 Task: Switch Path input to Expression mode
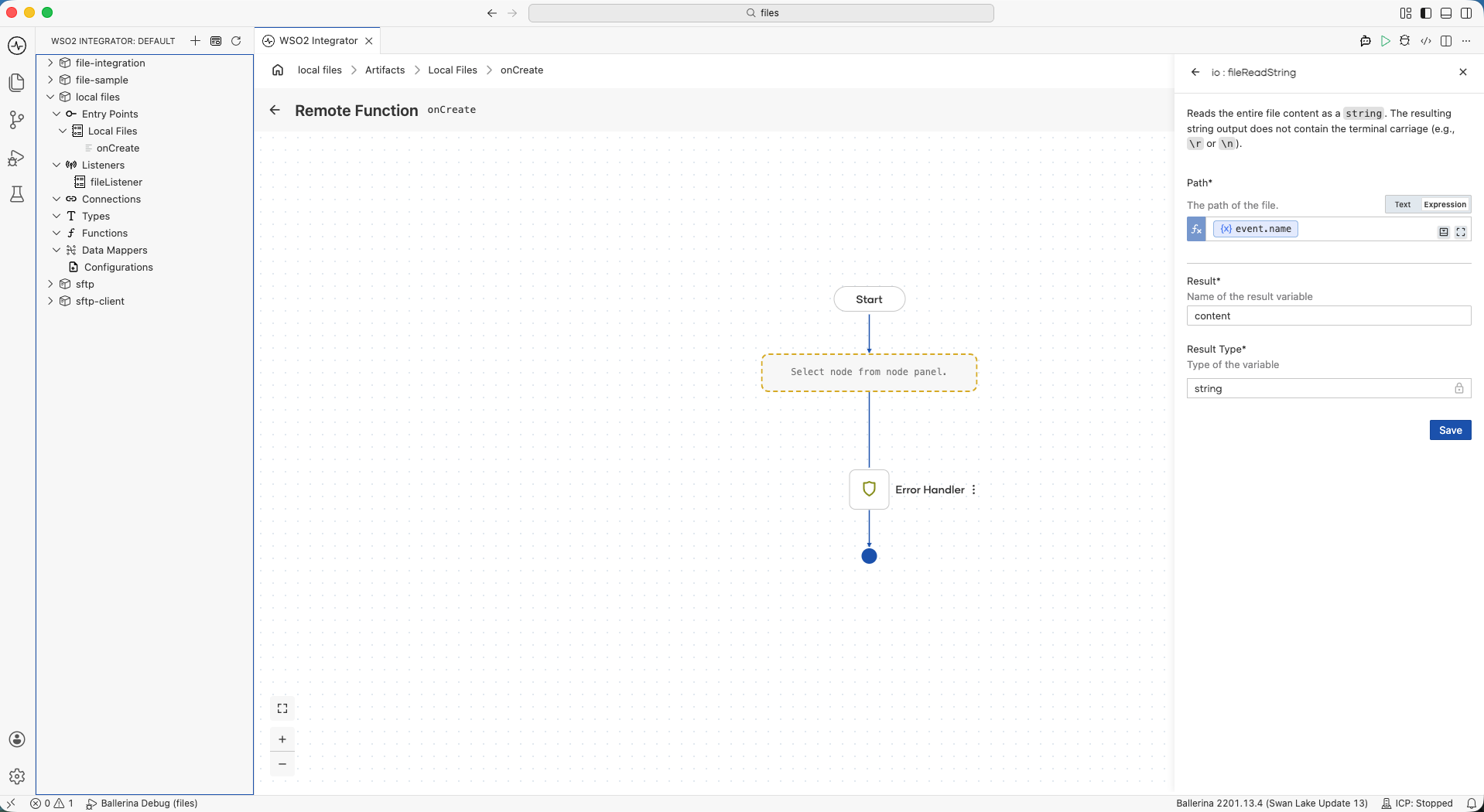point(1445,204)
